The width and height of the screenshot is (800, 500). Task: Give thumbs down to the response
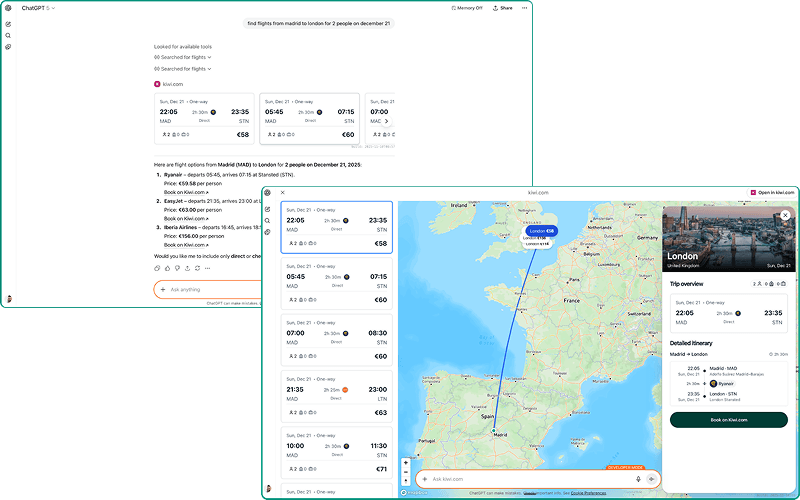[x=178, y=268]
